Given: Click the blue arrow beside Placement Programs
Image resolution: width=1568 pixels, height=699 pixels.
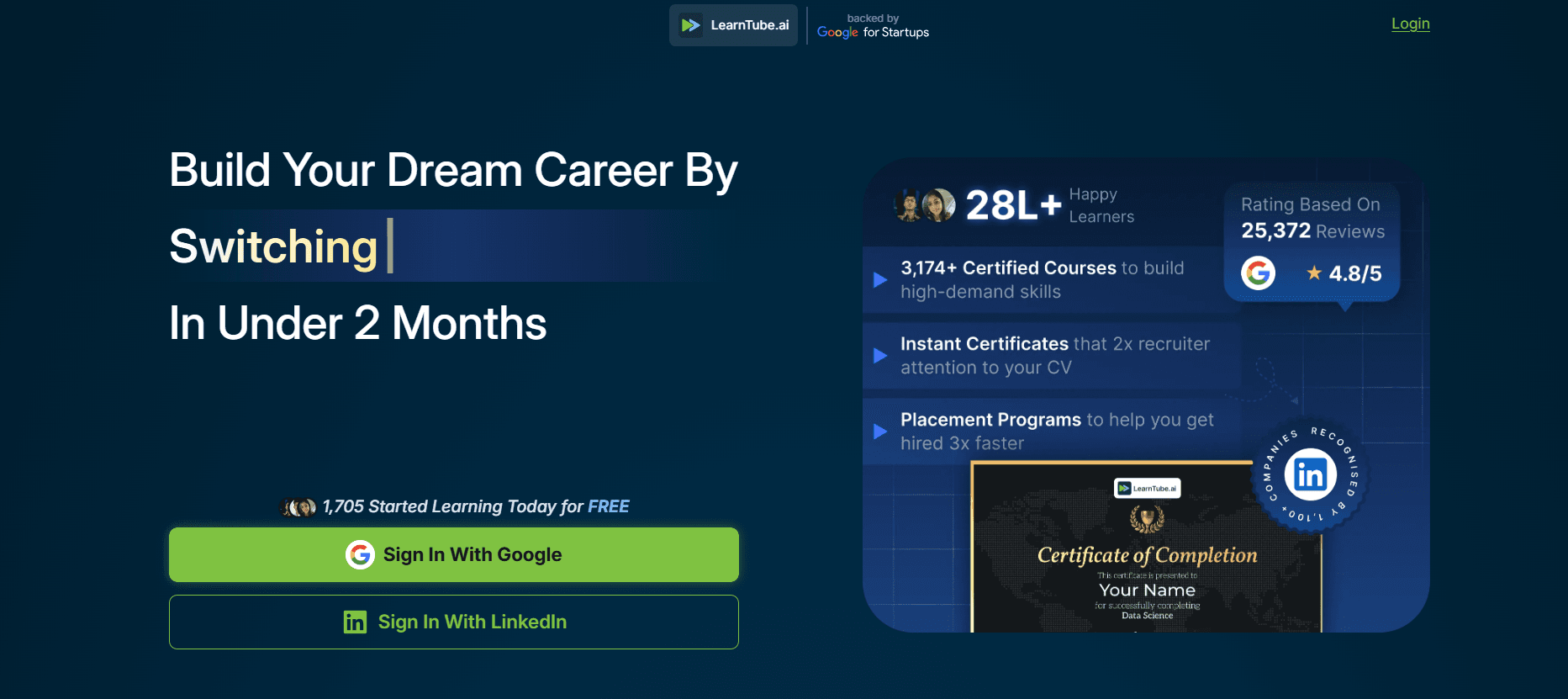Looking at the screenshot, I should tap(880, 432).
